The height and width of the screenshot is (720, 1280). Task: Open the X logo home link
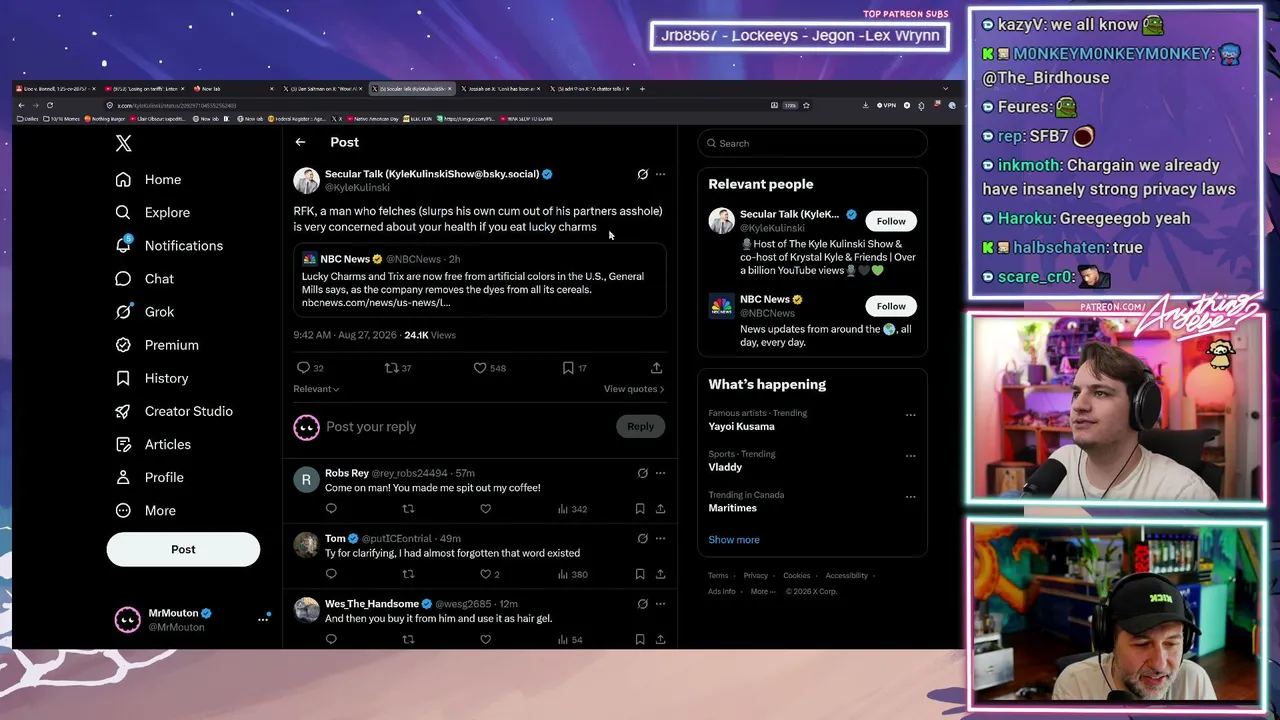[x=123, y=143]
